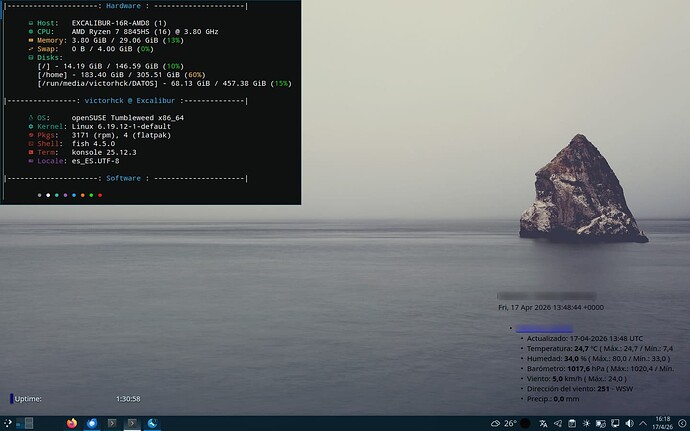
Task: Click the OS openSUSE Tumbleweed line
Action: [x=106, y=118]
